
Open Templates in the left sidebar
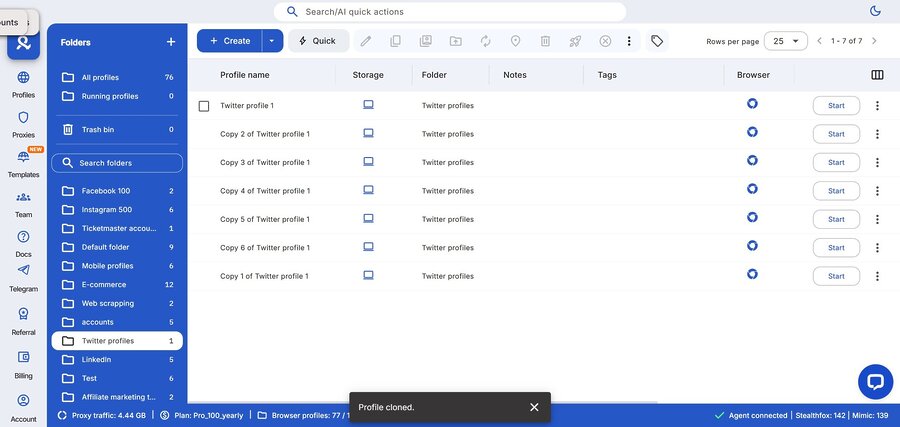click(x=24, y=164)
